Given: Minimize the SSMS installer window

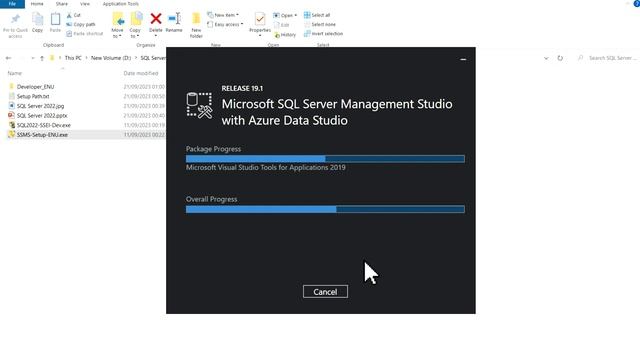Looking at the screenshot, I should 463,60.
